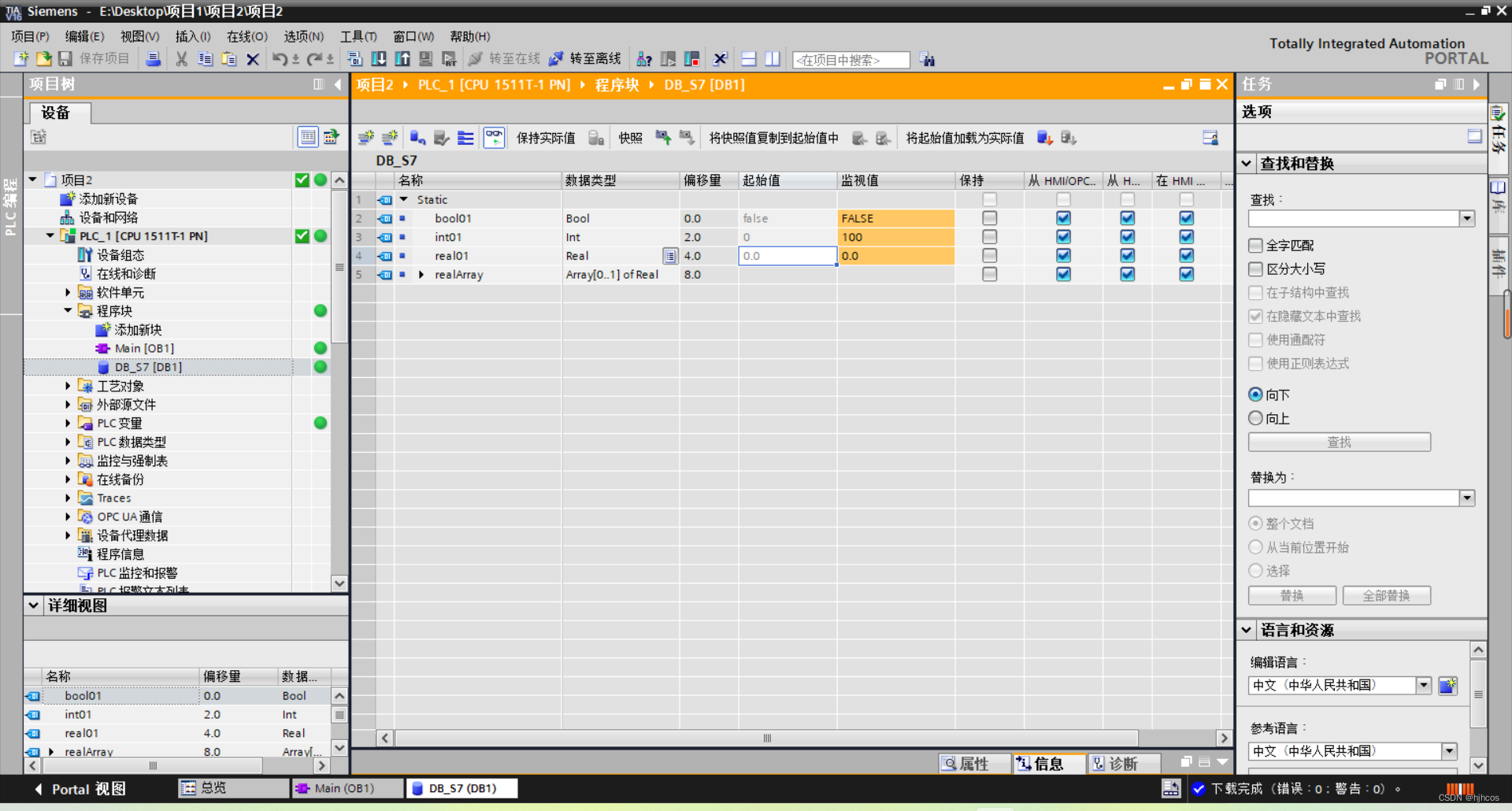Click the Snapshot button
Screen dimensions: 1512x811
630,138
